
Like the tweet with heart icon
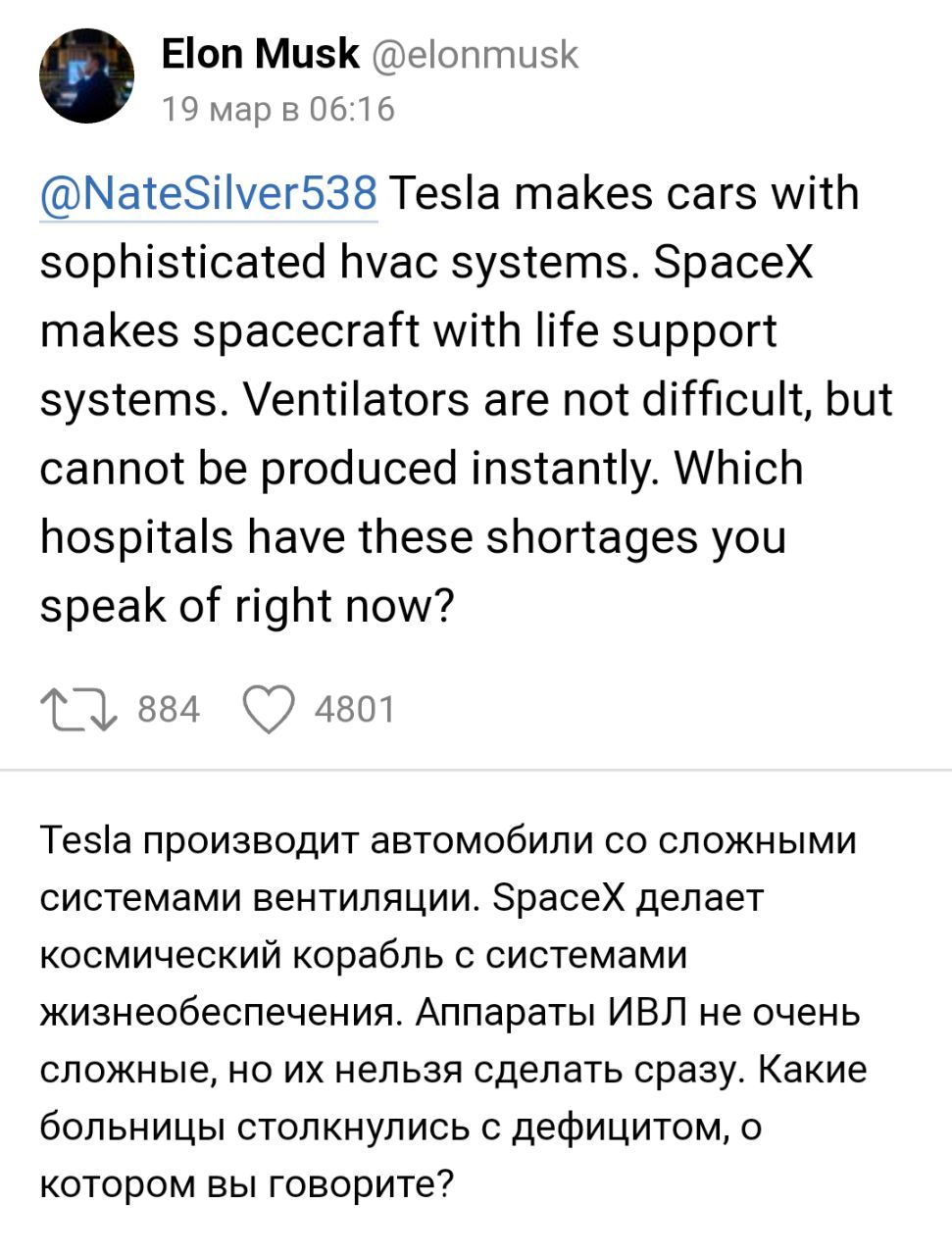pos(268,710)
